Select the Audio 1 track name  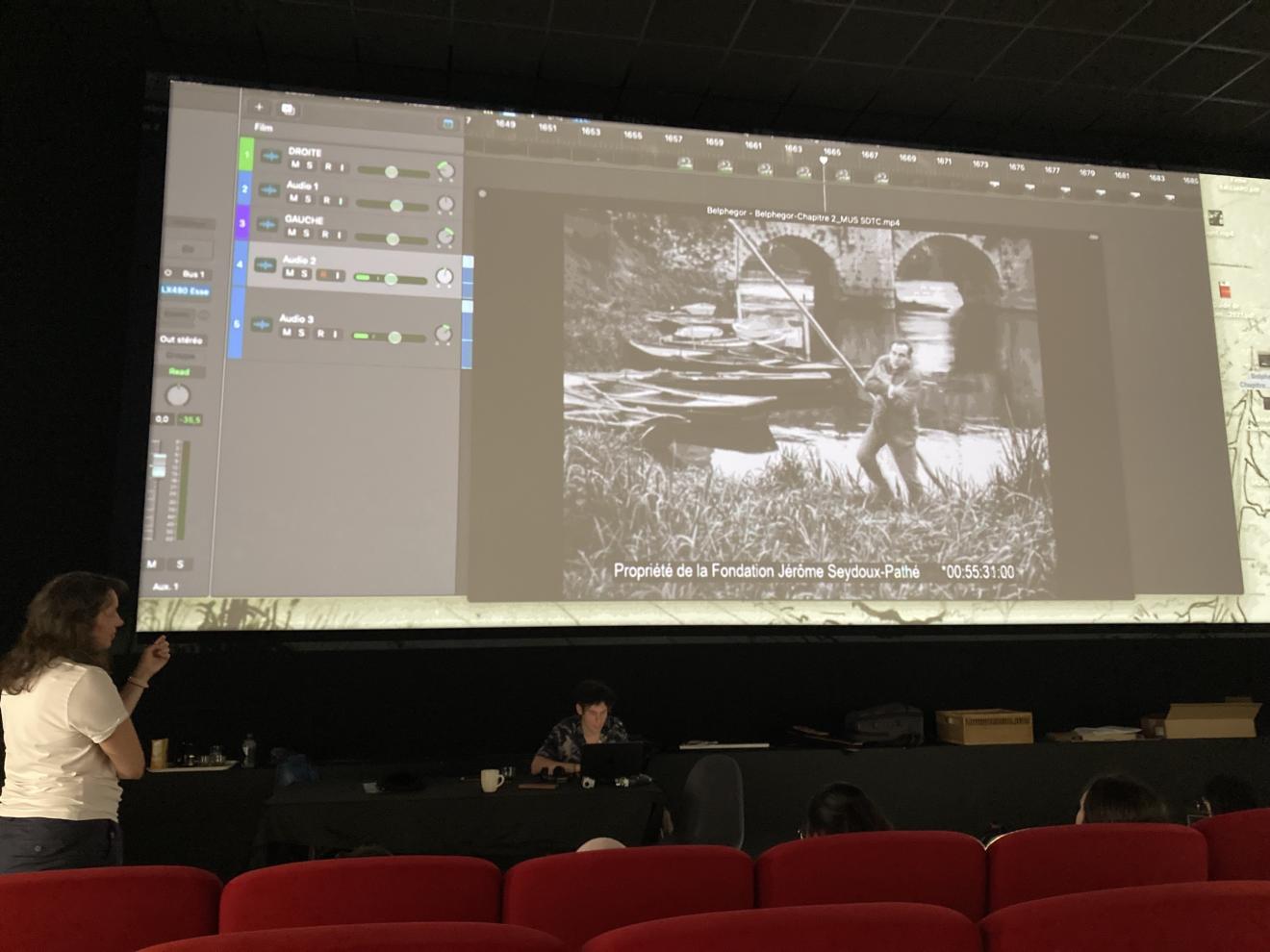click(x=302, y=186)
